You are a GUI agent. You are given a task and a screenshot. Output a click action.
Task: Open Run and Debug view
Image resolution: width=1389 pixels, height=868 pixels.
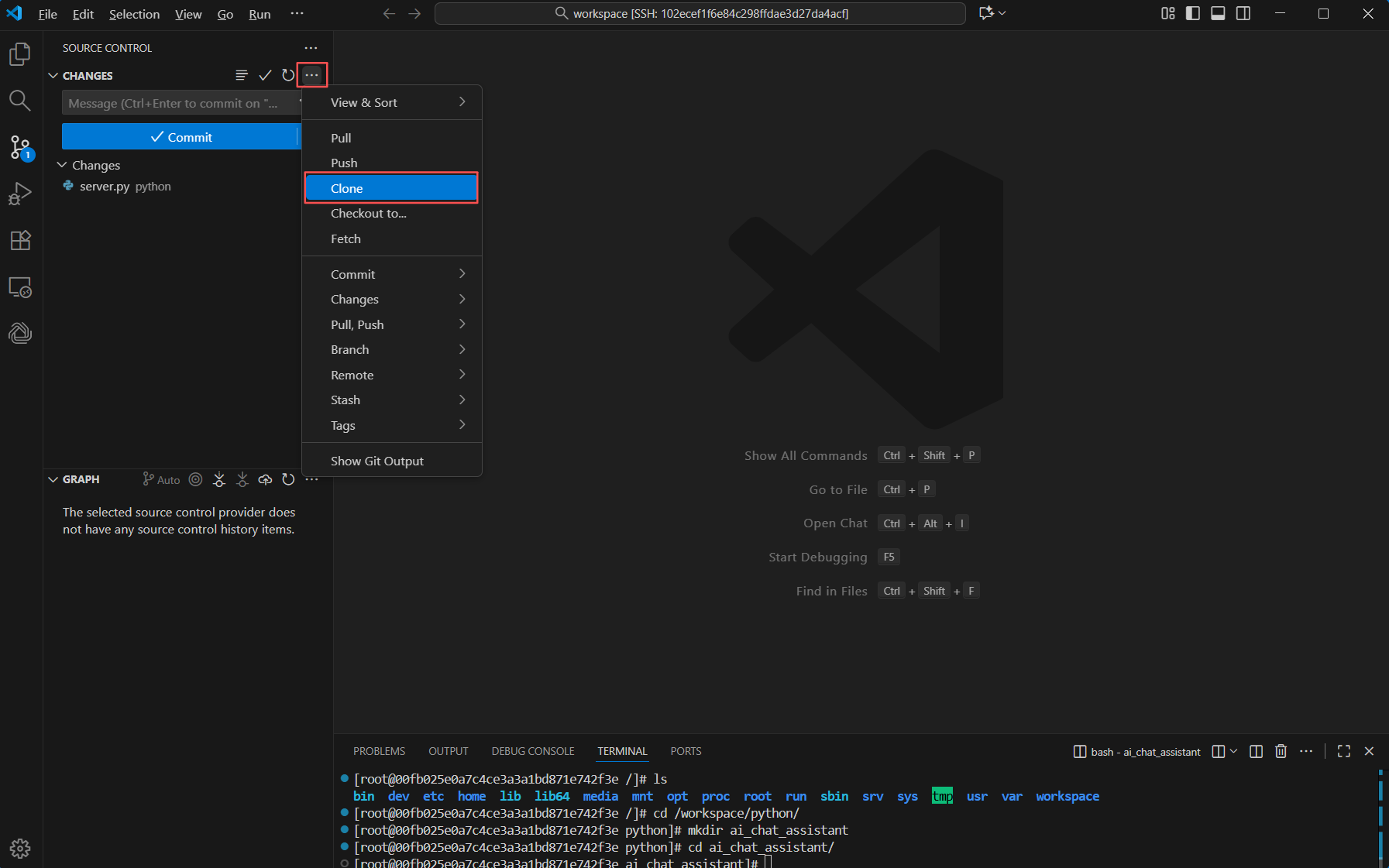20,194
